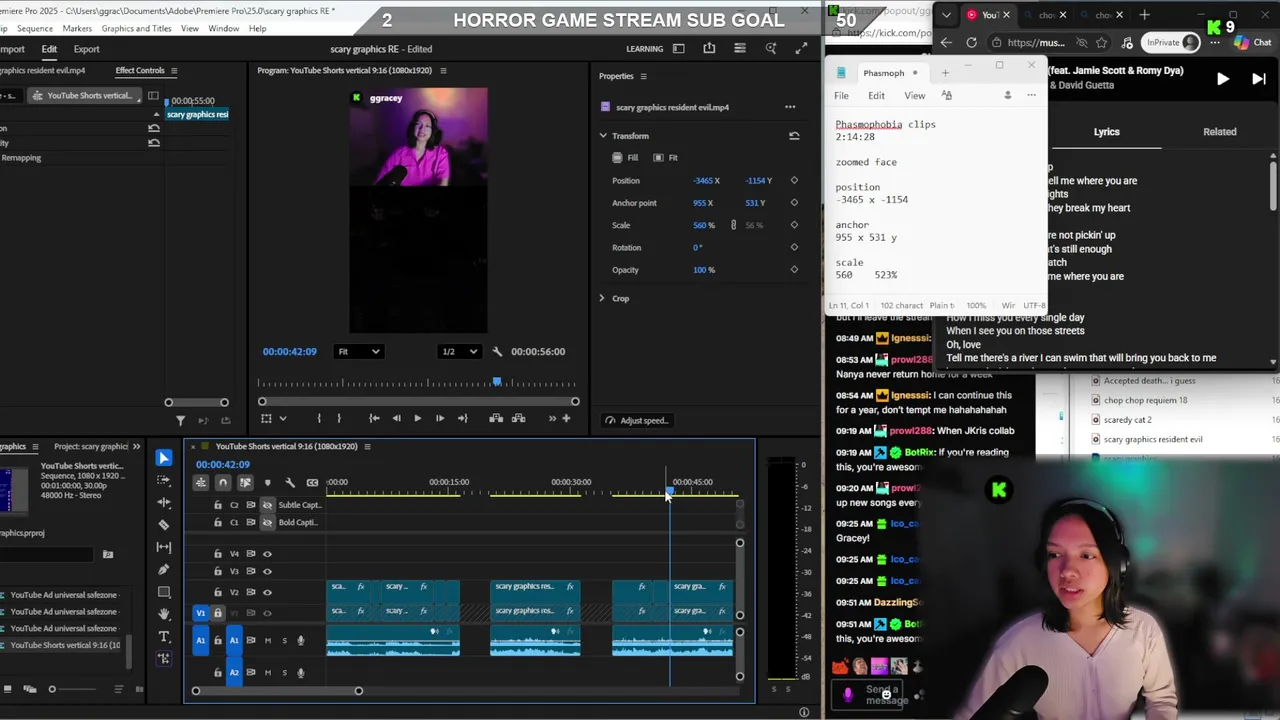Select the Rectangle tool
Viewport: 1280px width, 720px height.
(164, 592)
